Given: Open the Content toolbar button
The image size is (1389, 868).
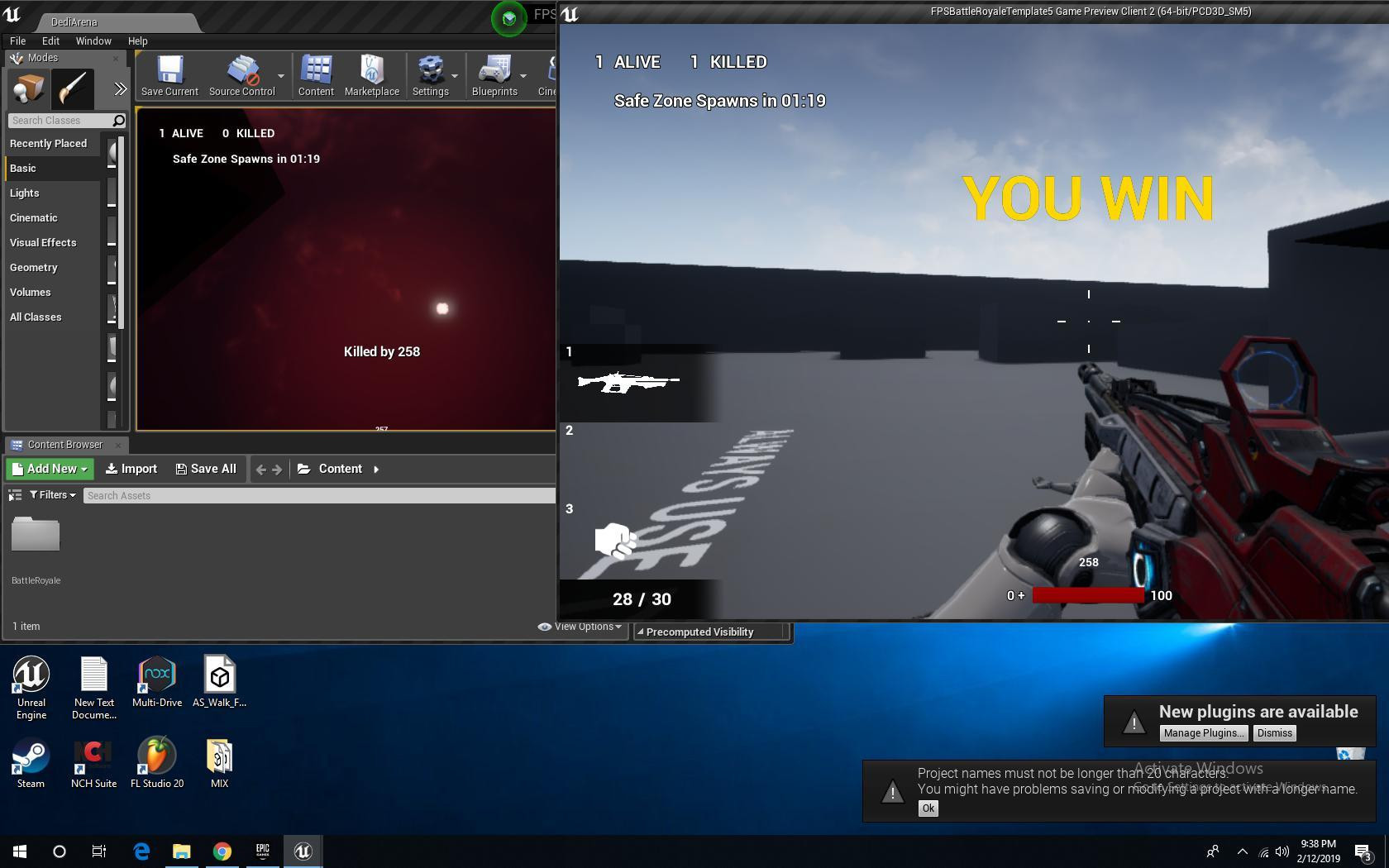Looking at the screenshot, I should click(316, 75).
